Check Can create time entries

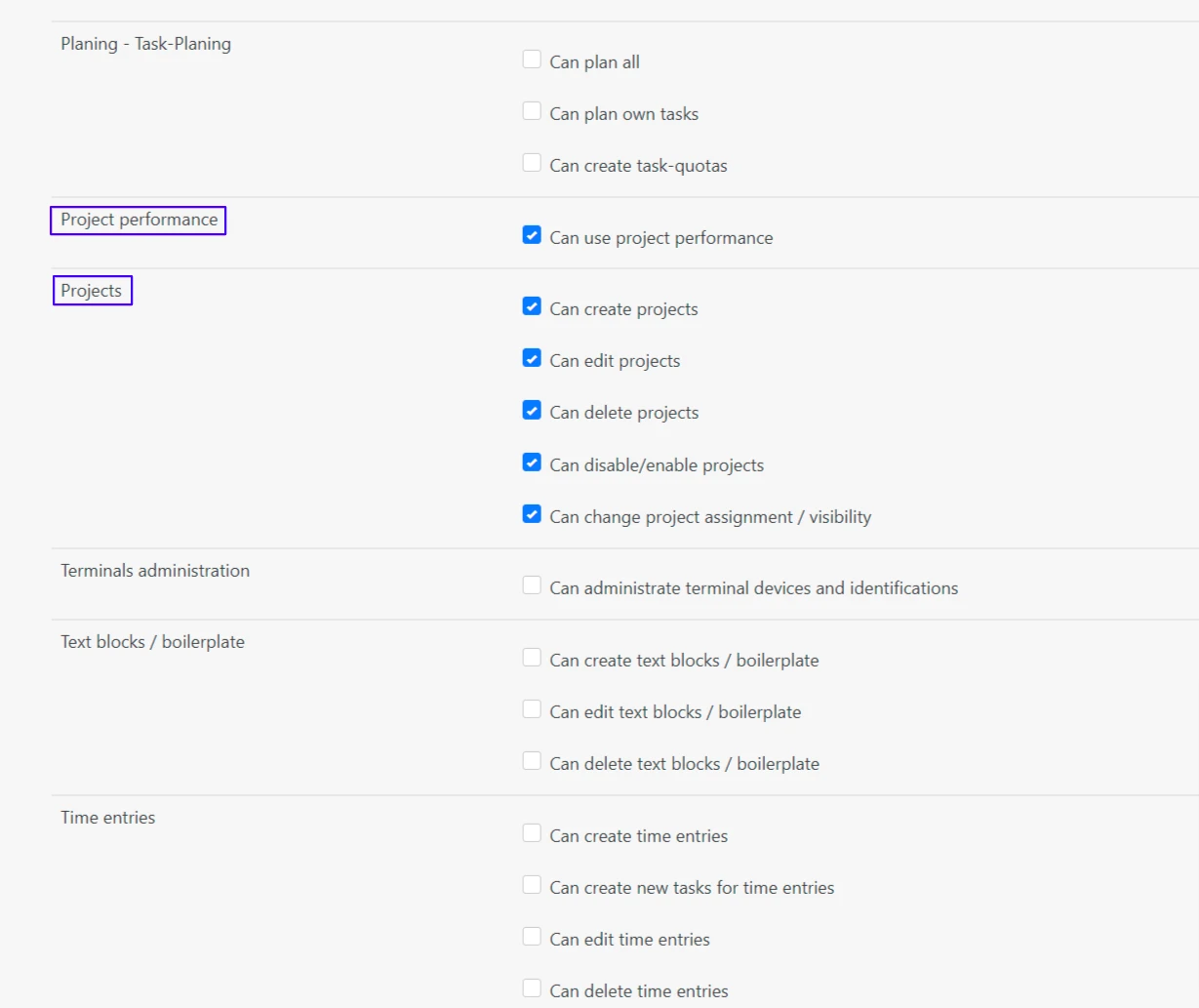pyautogui.click(x=532, y=833)
